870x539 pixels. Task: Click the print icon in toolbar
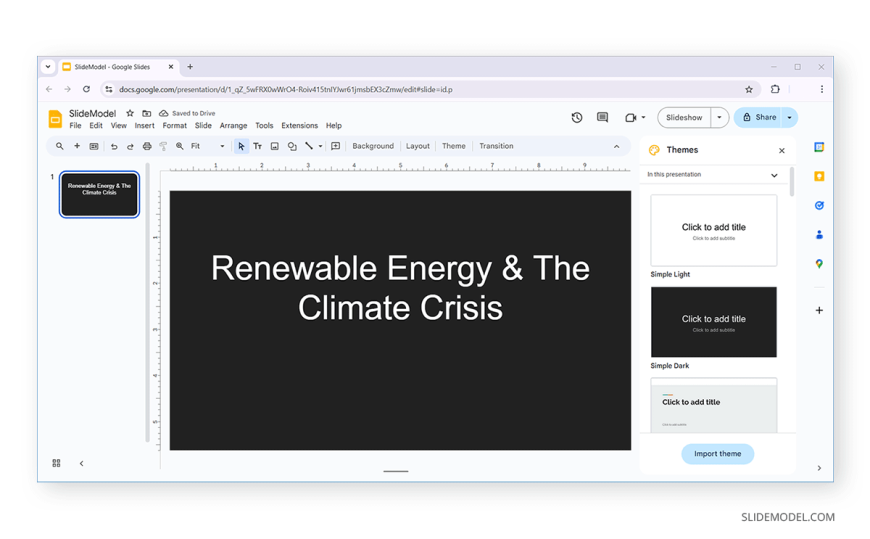pos(147,147)
